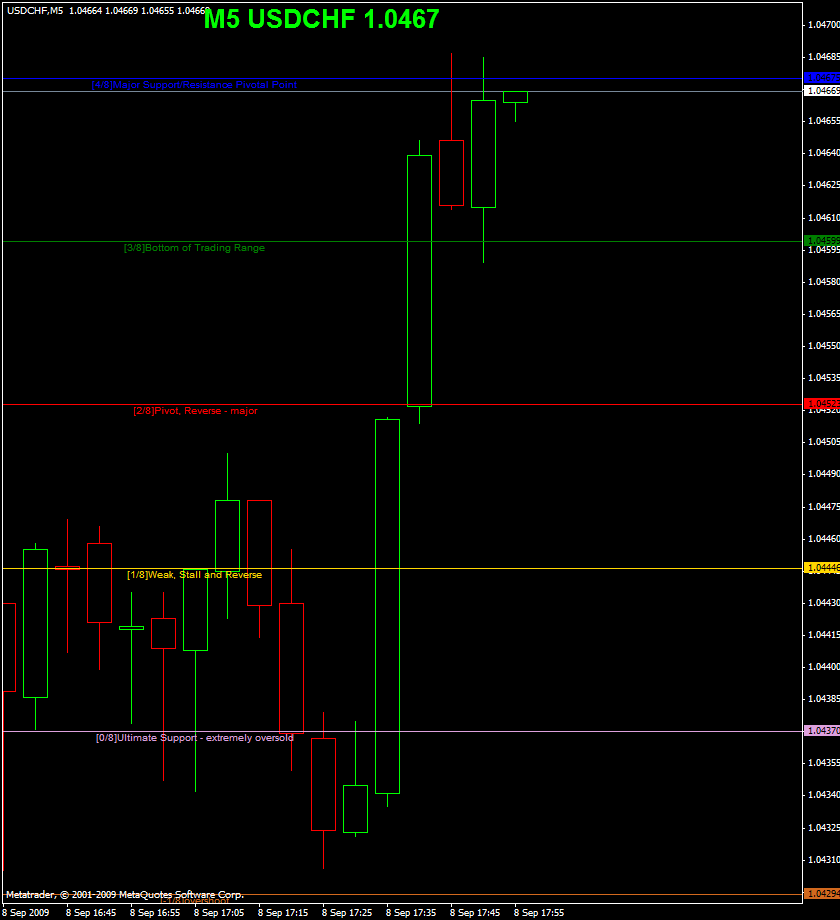Click the pink 1.04370 price tag

pos(822,730)
